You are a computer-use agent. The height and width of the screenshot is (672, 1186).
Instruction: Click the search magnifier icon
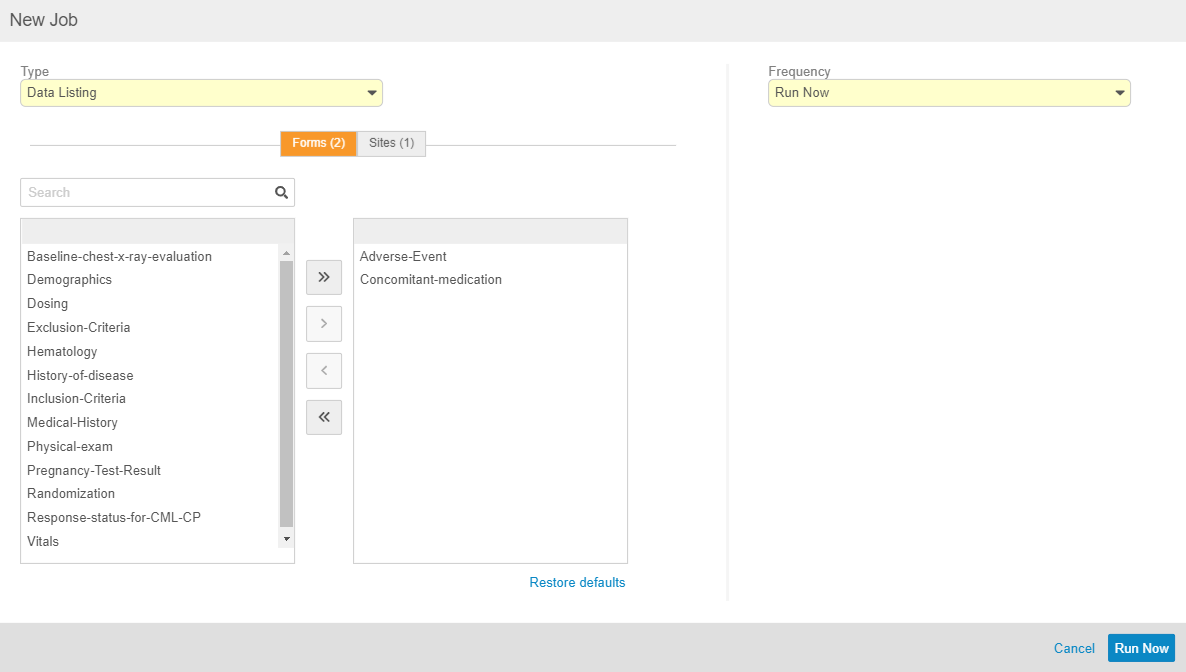(282, 193)
